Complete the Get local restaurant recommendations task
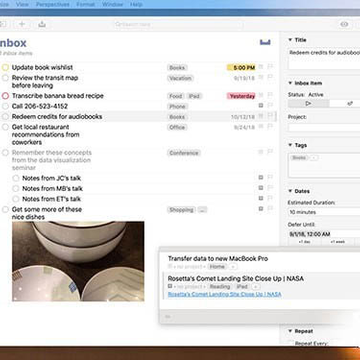The width and height of the screenshot is (360, 360). pyautogui.click(x=5, y=127)
